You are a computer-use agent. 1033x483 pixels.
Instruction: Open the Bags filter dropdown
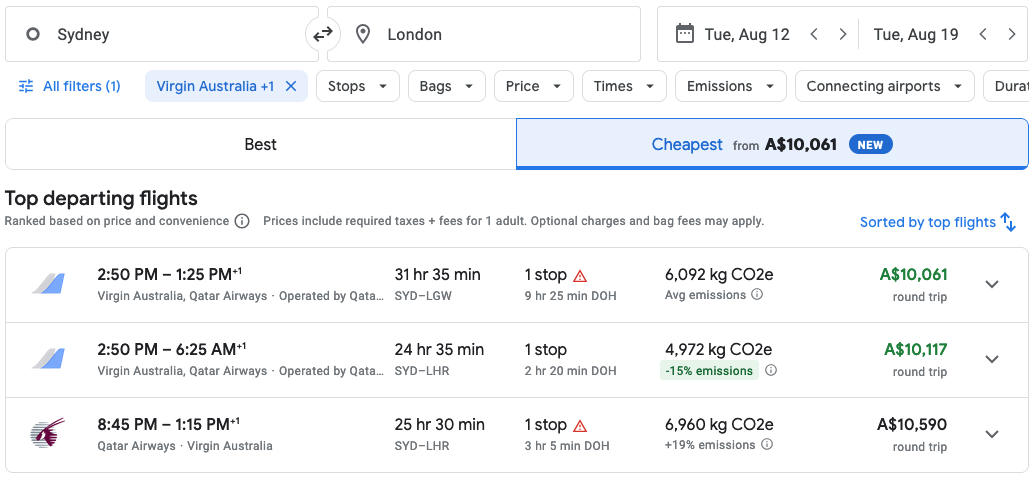coord(447,86)
